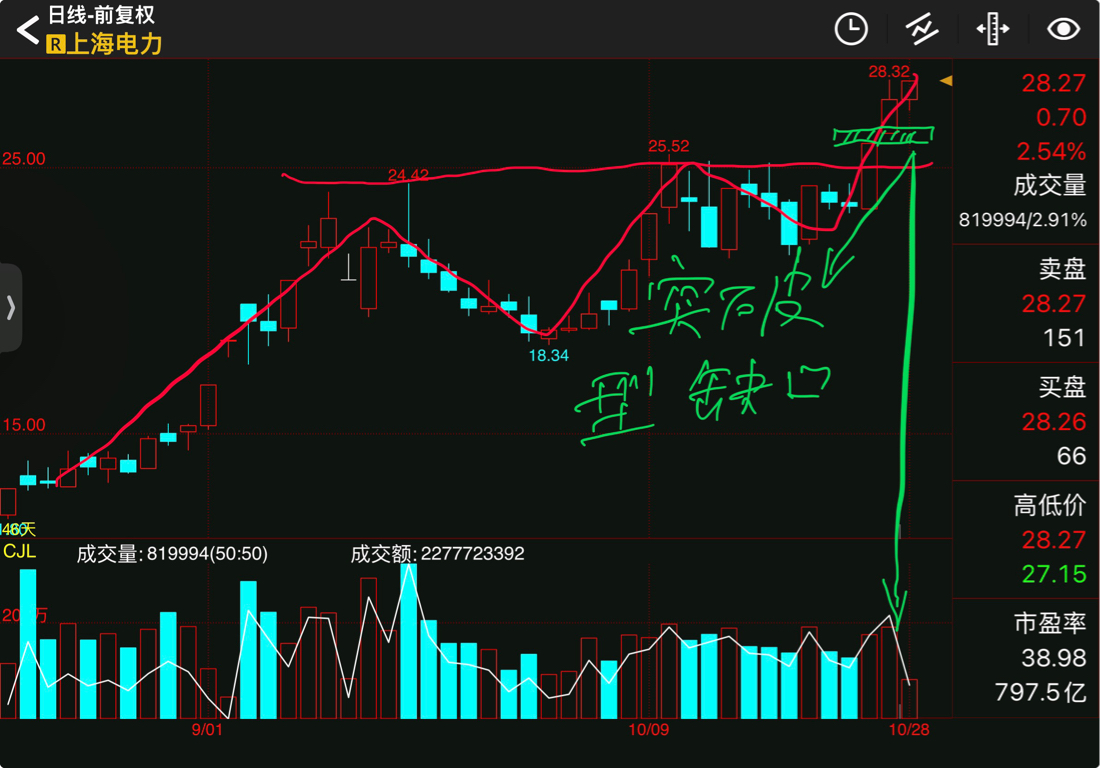Image resolution: width=1100 pixels, height=768 pixels.
Task: Switch the CJL indicator label
Action: coord(19,551)
